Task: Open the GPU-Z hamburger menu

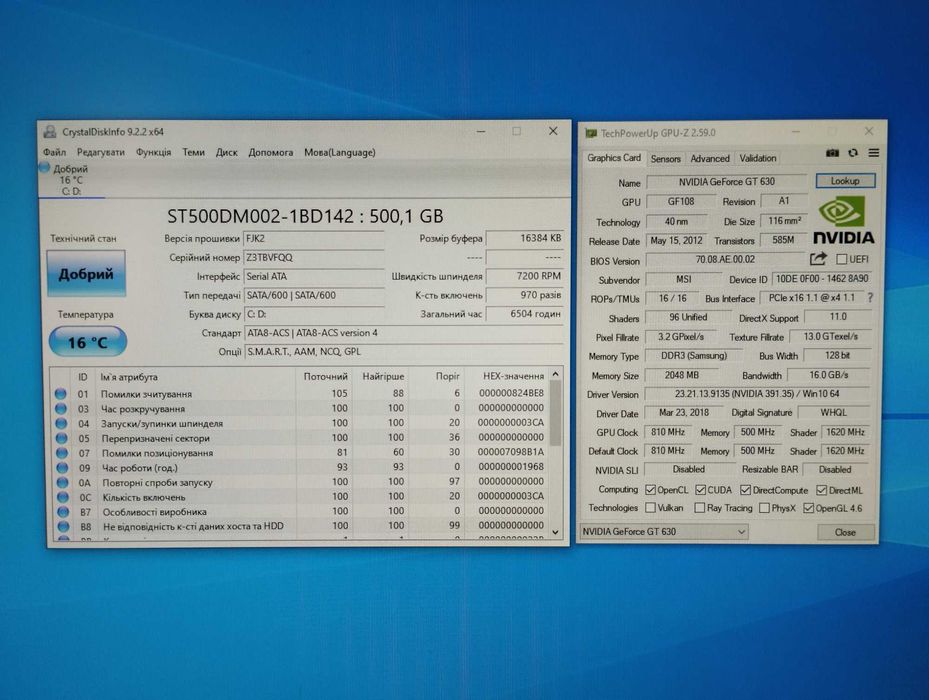Action: pyautogui.click(x=874, y=153)
